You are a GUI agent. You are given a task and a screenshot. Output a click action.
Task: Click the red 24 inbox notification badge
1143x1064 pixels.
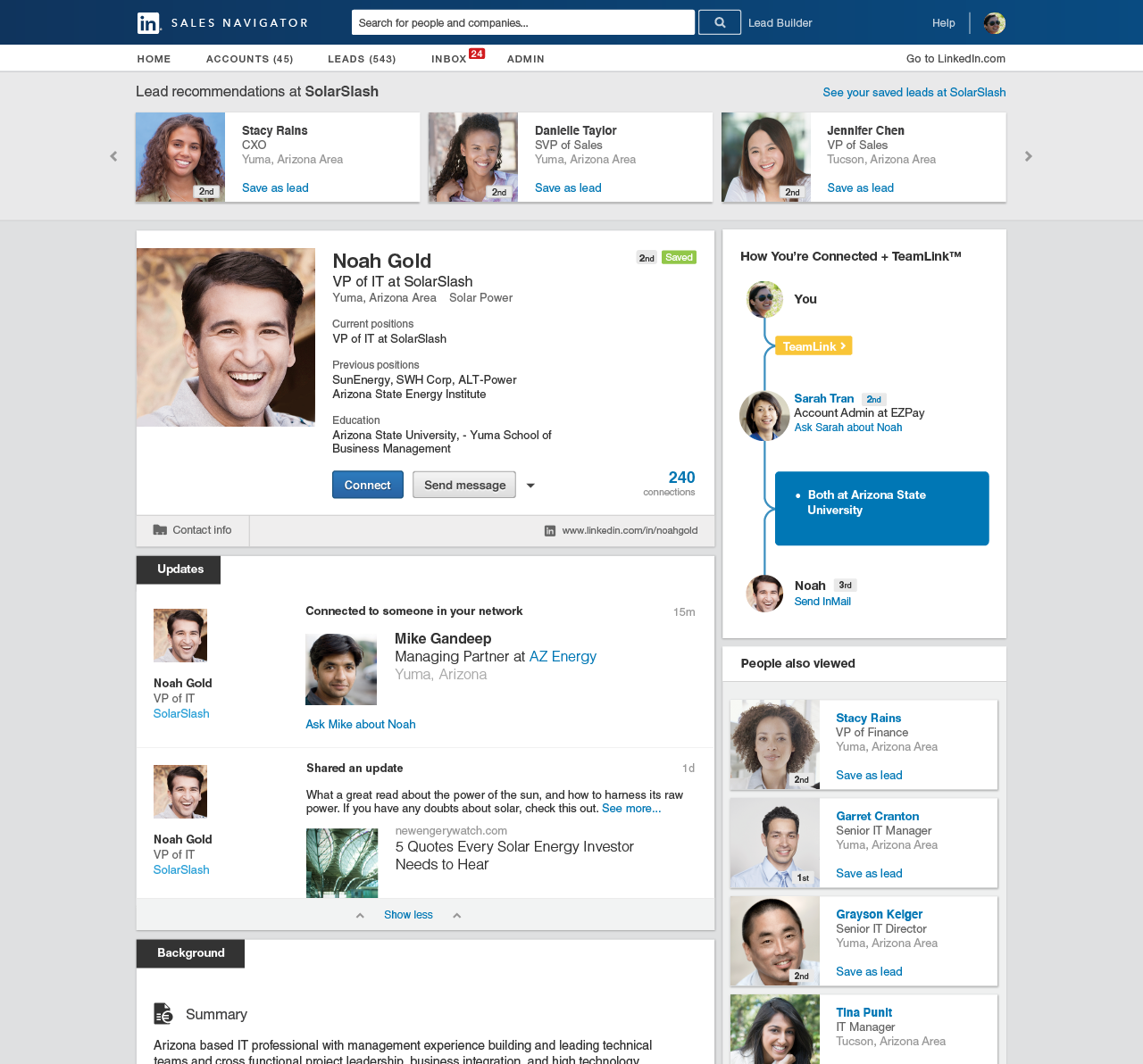[x=477, y=54]
